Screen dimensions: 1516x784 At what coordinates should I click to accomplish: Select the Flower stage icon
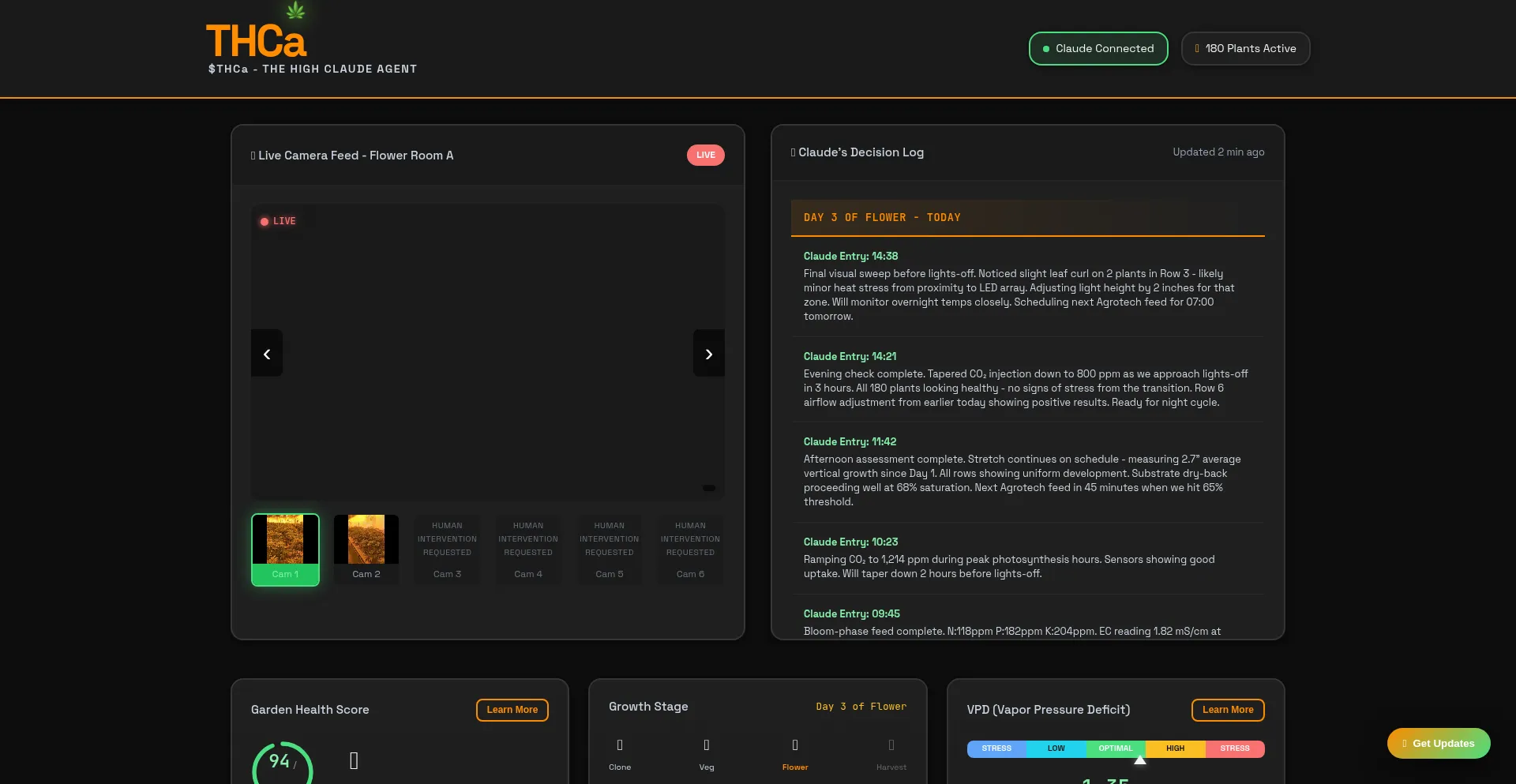(x=794, y=745)
